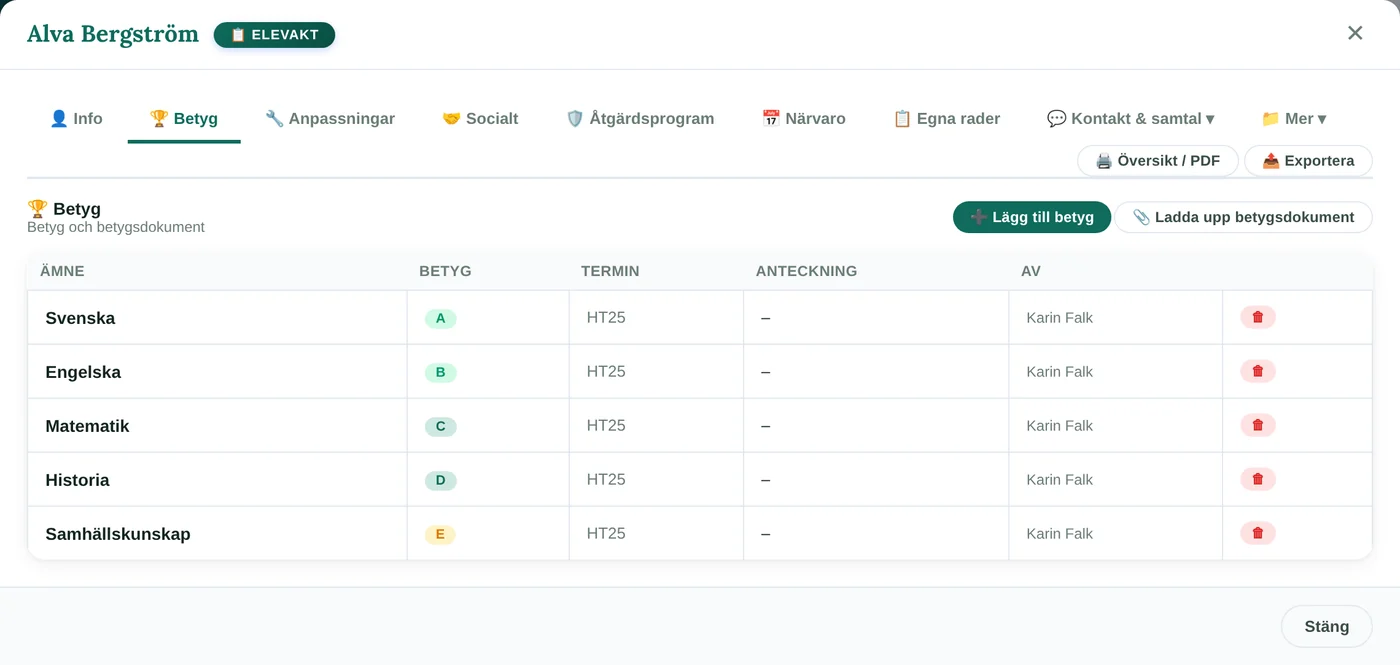The height and width of the screenshot is (665, 1400).
Task: Delete the Engelska grade row
Action: click(x=1258, y=371)
